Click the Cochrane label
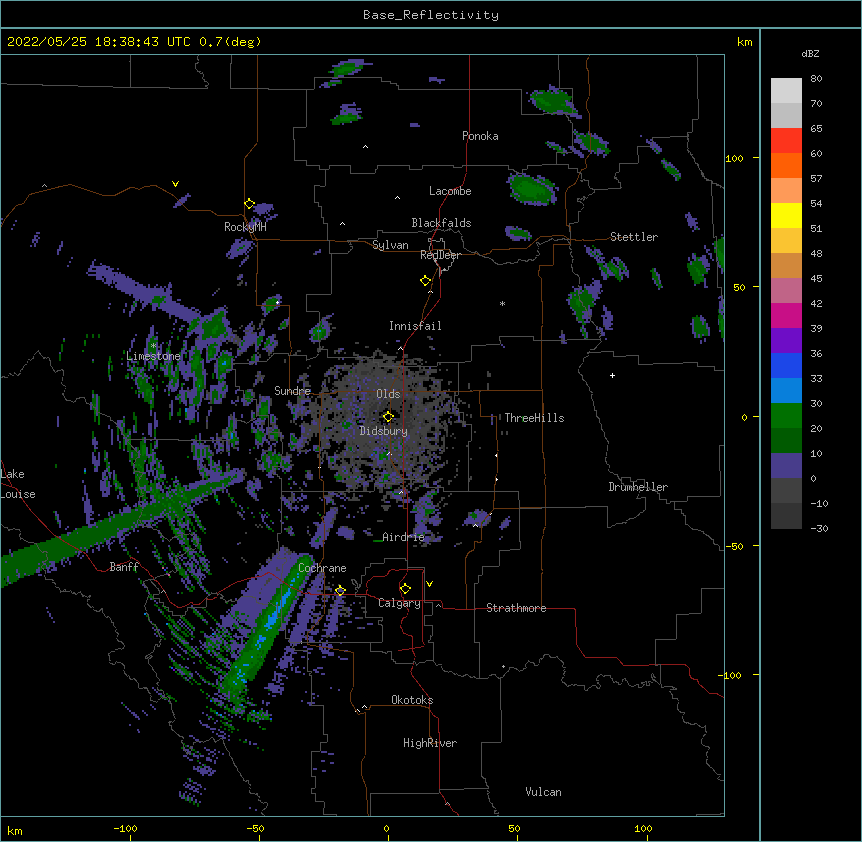 tap(322, 568)
